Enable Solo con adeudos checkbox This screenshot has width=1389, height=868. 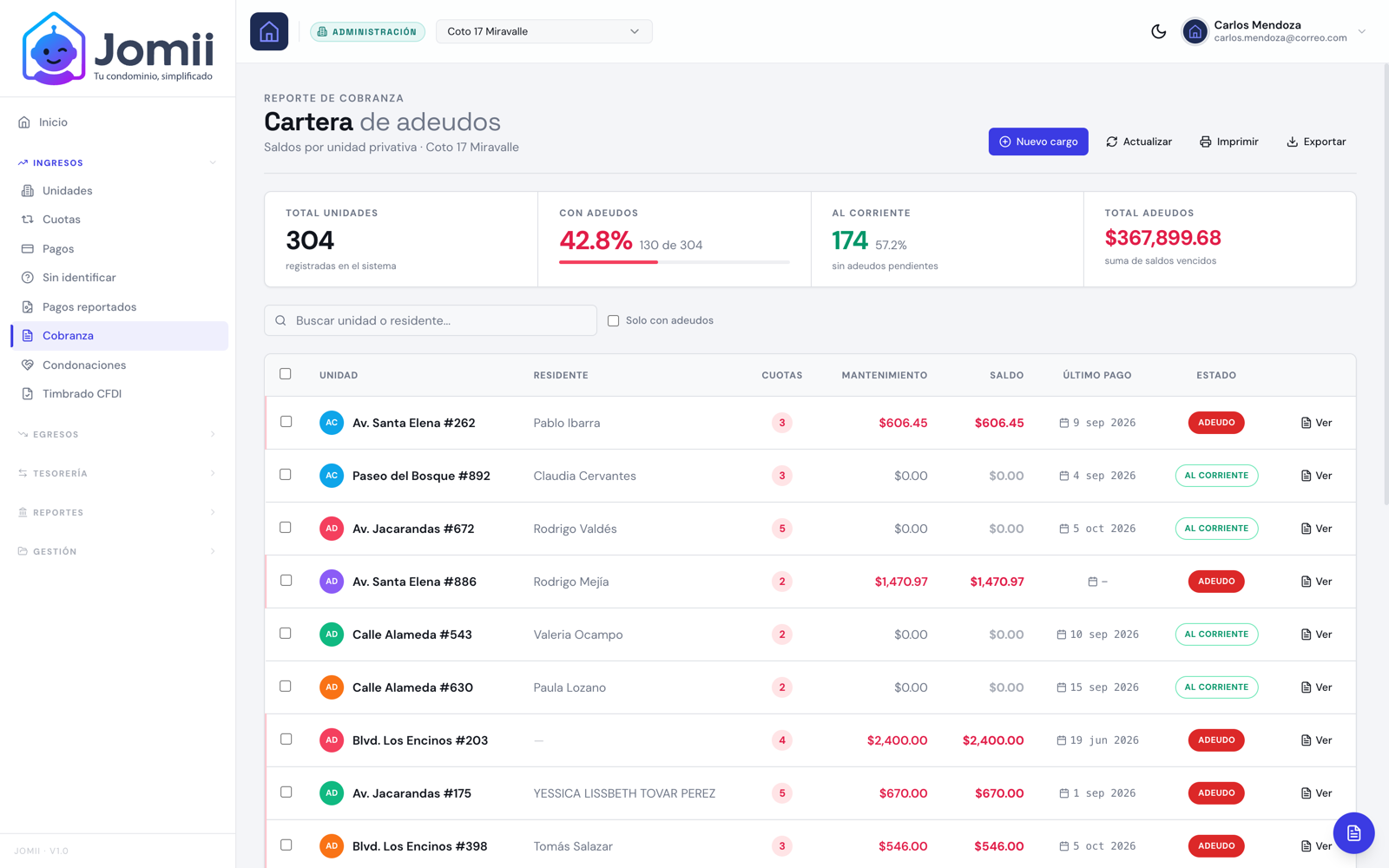click(614, 320)
